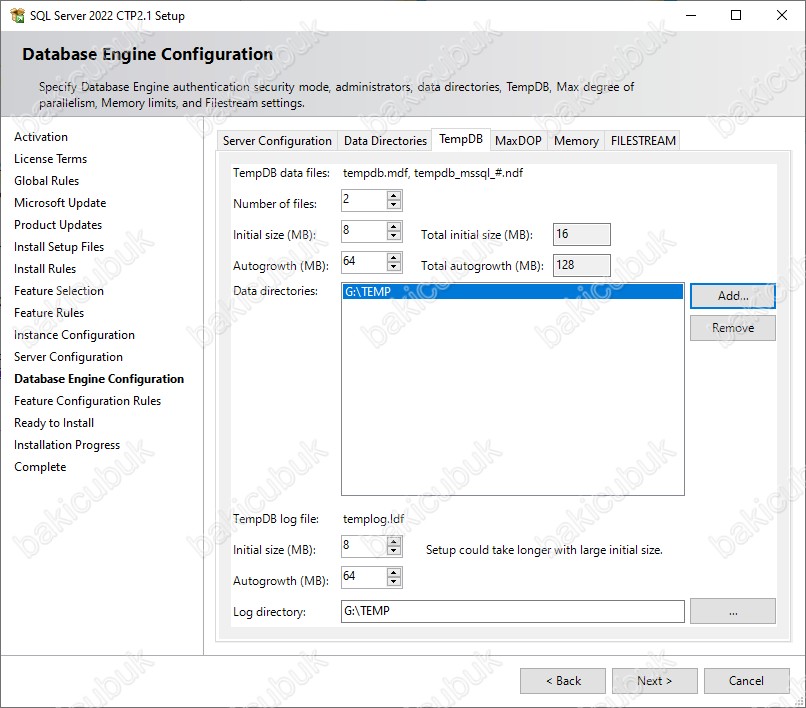Increase TempDB data Initial size value
The width and height of the screenshot is (806, 708).
pyautogui.click(x=394, y=227)
